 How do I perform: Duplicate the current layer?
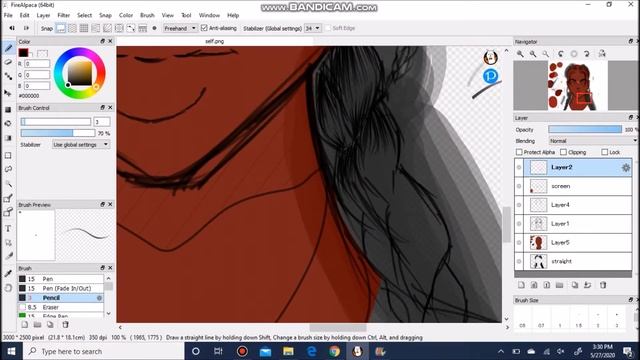click(x=575, y=285)
